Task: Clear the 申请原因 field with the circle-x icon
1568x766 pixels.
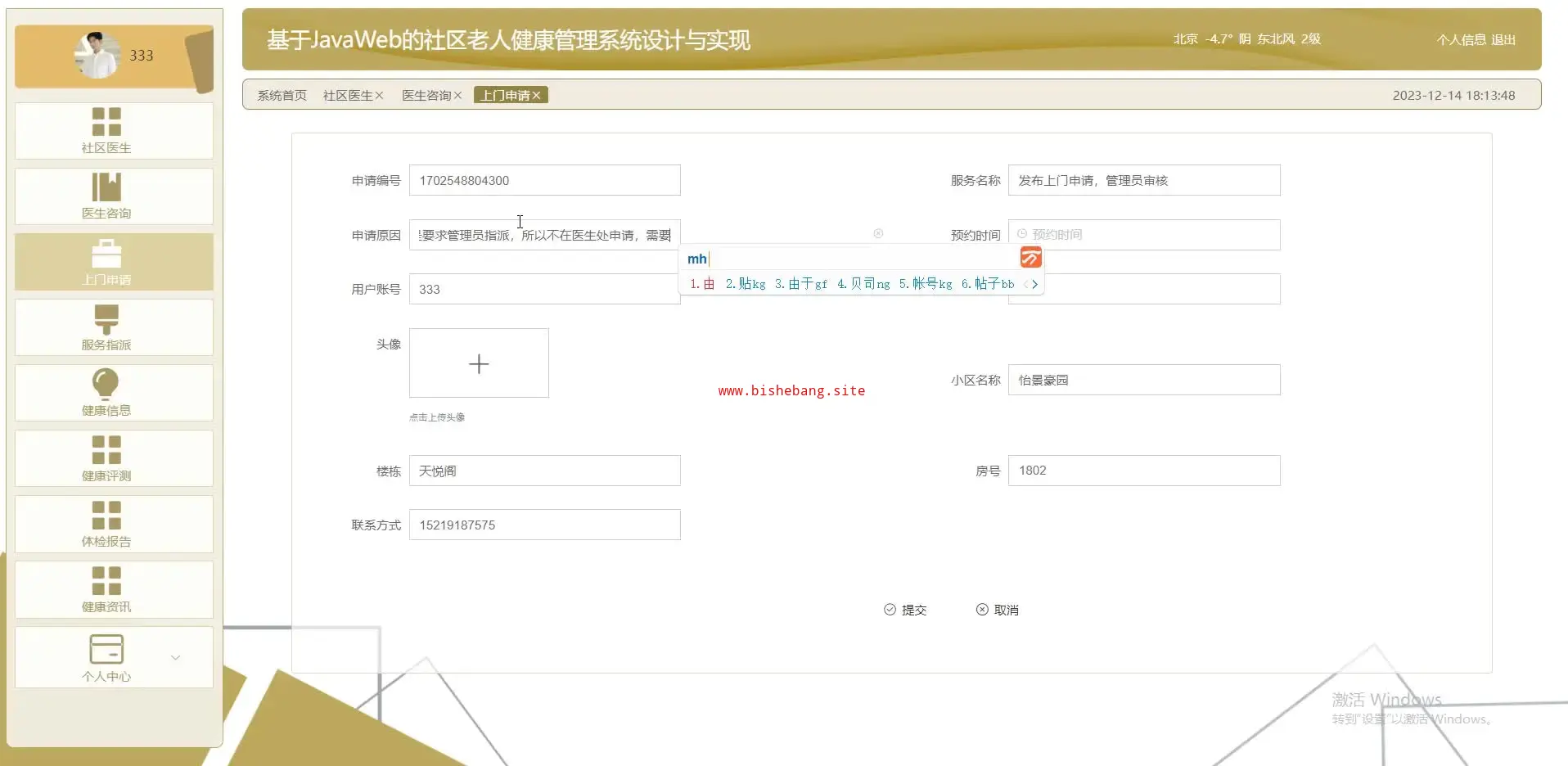Action: (878, 233)
